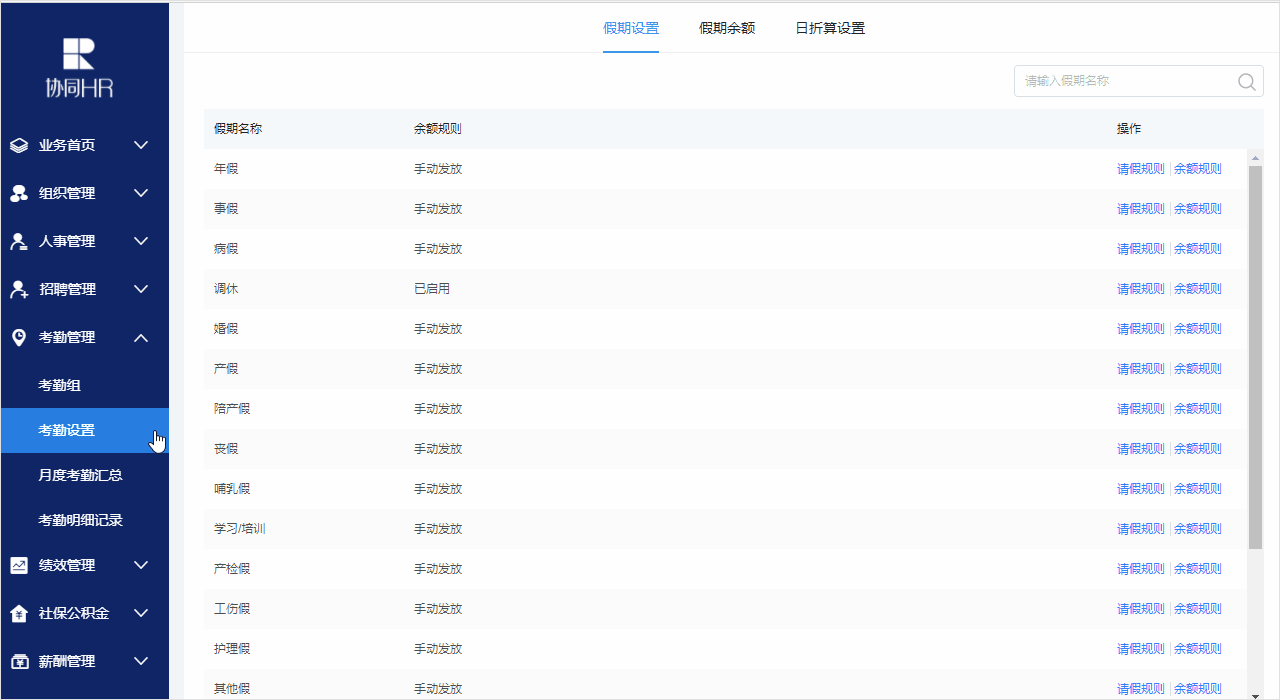Open 余额规则 for 丧假
Viewport: 1280px width, 700px height.
tap(1198, 449)
